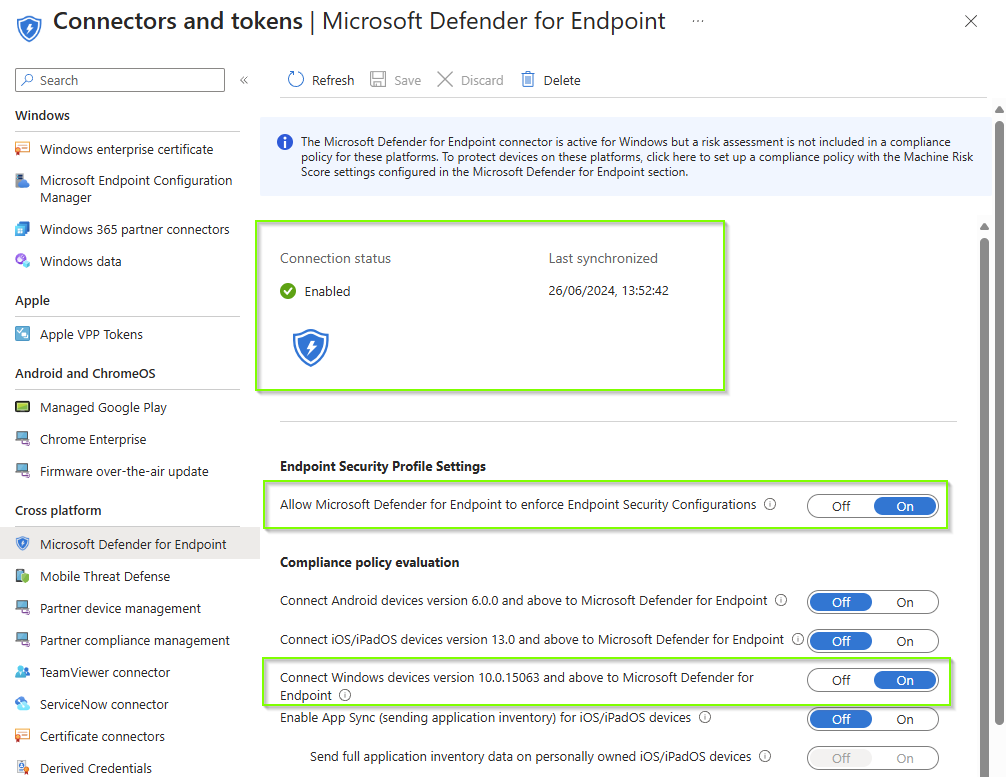Click the Windows enterprise certificate icon
Image resolution: width=1006 pixels, height=777 pixels.
22,149
